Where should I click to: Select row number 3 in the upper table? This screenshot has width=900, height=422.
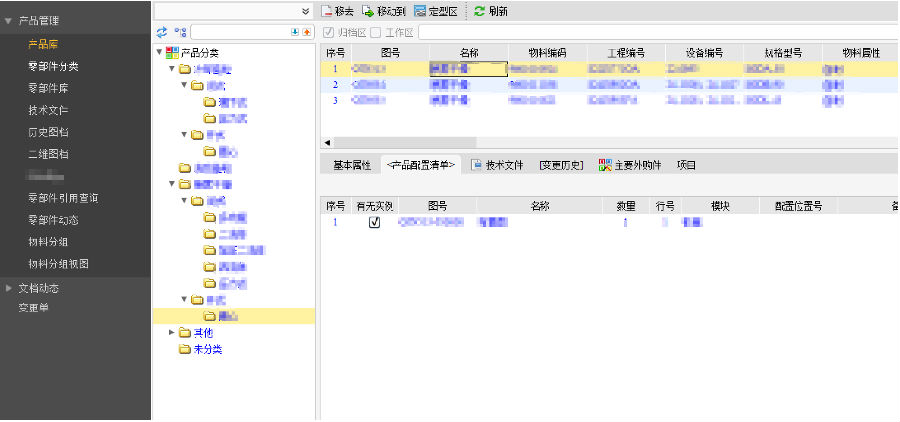coord(335,100)
